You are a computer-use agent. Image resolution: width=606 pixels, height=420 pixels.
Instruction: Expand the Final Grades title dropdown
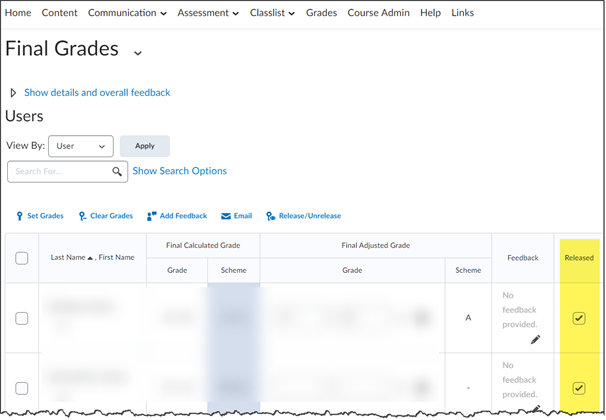point(138,52)
